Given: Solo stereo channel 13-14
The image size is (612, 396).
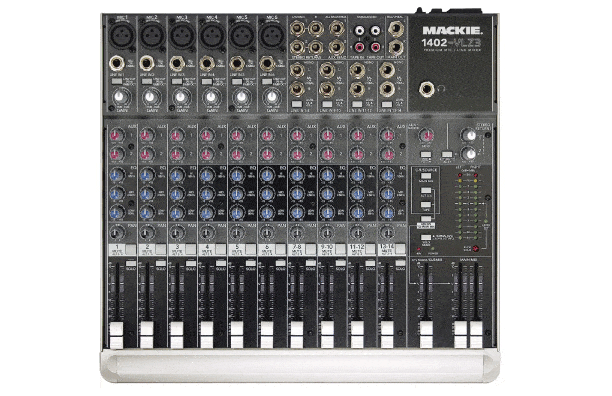Looking at the screenshot, I should click(x=401, y=263).
